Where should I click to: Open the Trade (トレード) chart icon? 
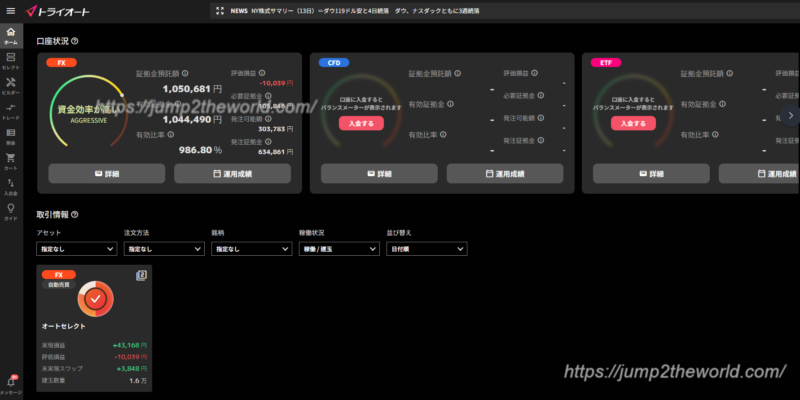coord(10,109)
